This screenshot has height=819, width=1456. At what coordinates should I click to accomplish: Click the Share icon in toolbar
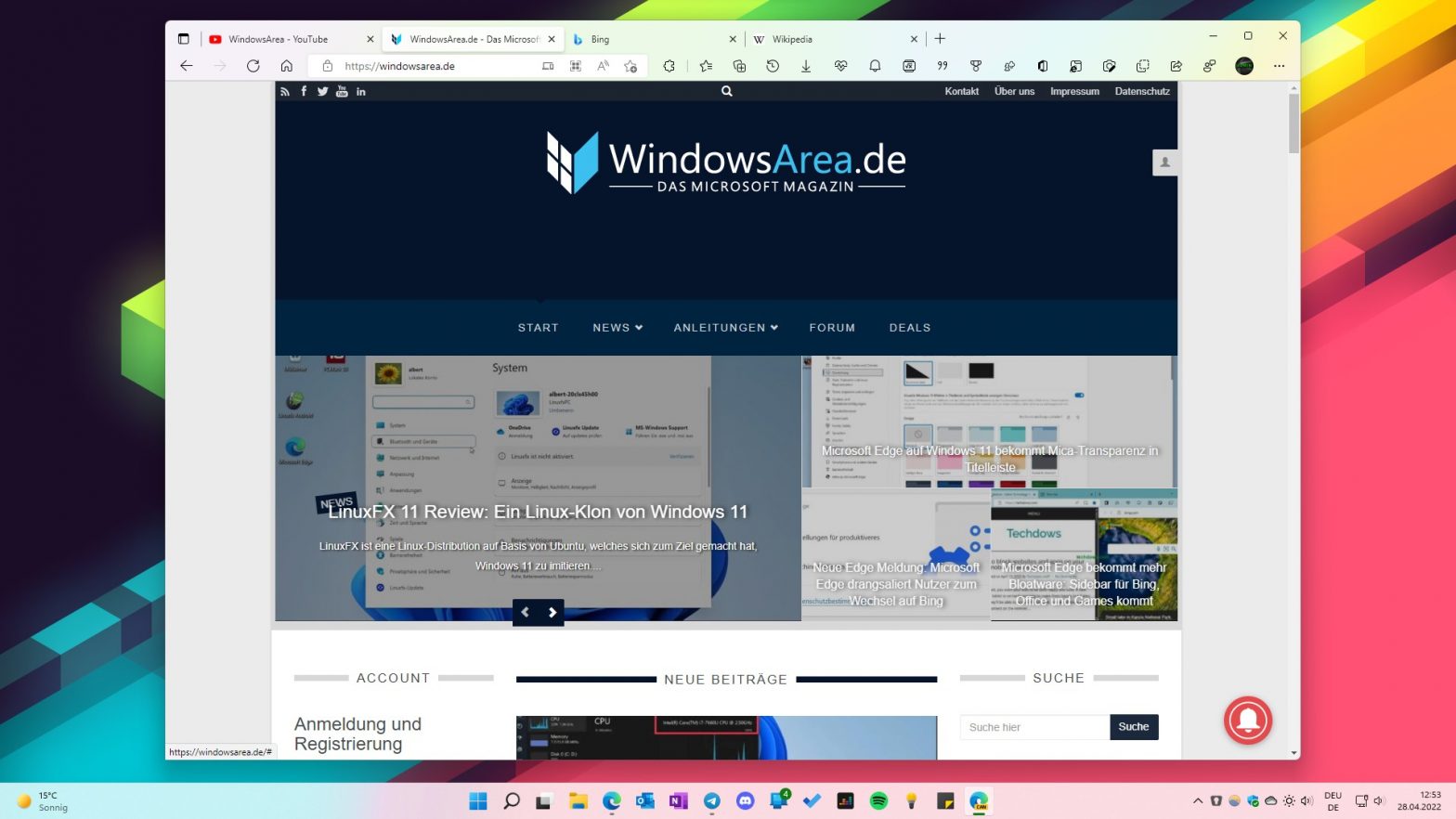coord(1176,66)
